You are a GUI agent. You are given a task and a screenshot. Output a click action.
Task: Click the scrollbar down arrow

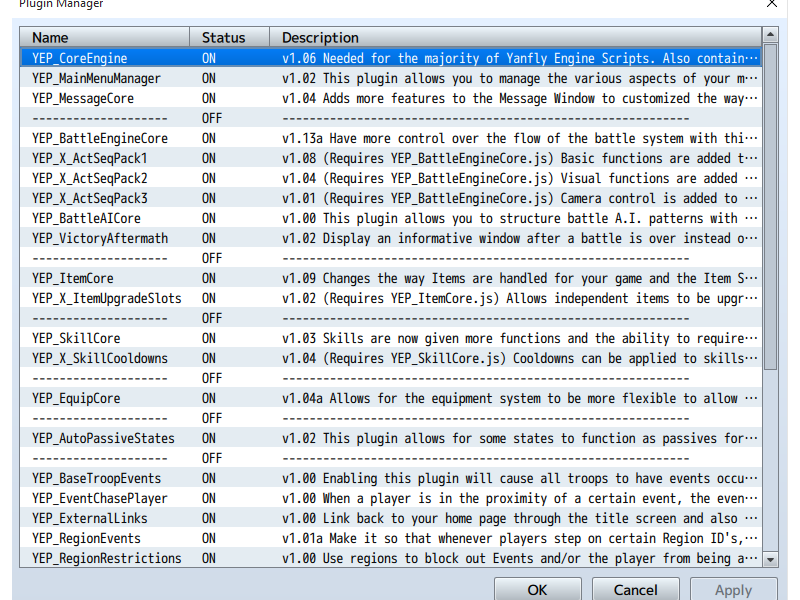click(x=770, y=560)
